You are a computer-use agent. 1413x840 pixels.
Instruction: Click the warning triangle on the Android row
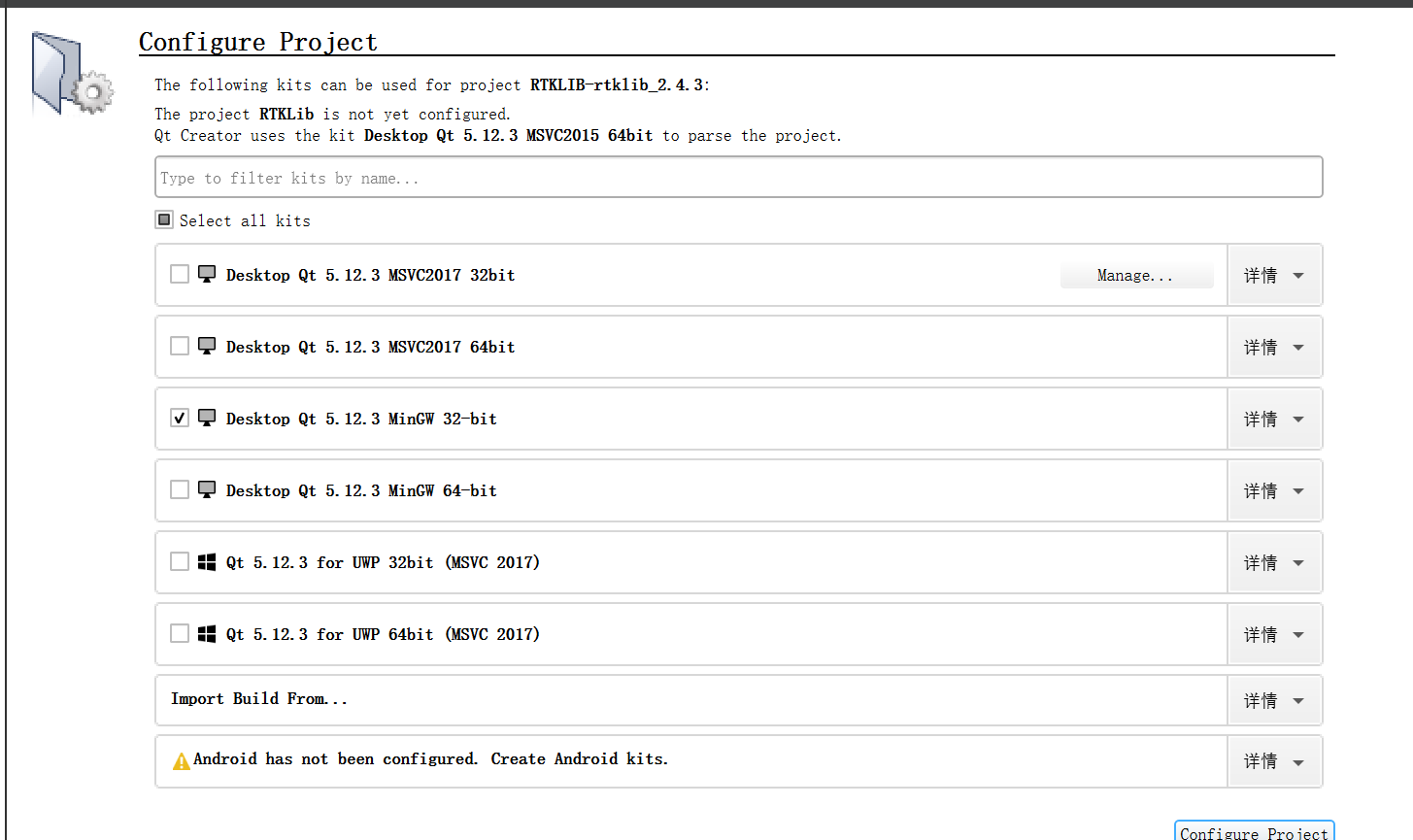pos(180,759)
